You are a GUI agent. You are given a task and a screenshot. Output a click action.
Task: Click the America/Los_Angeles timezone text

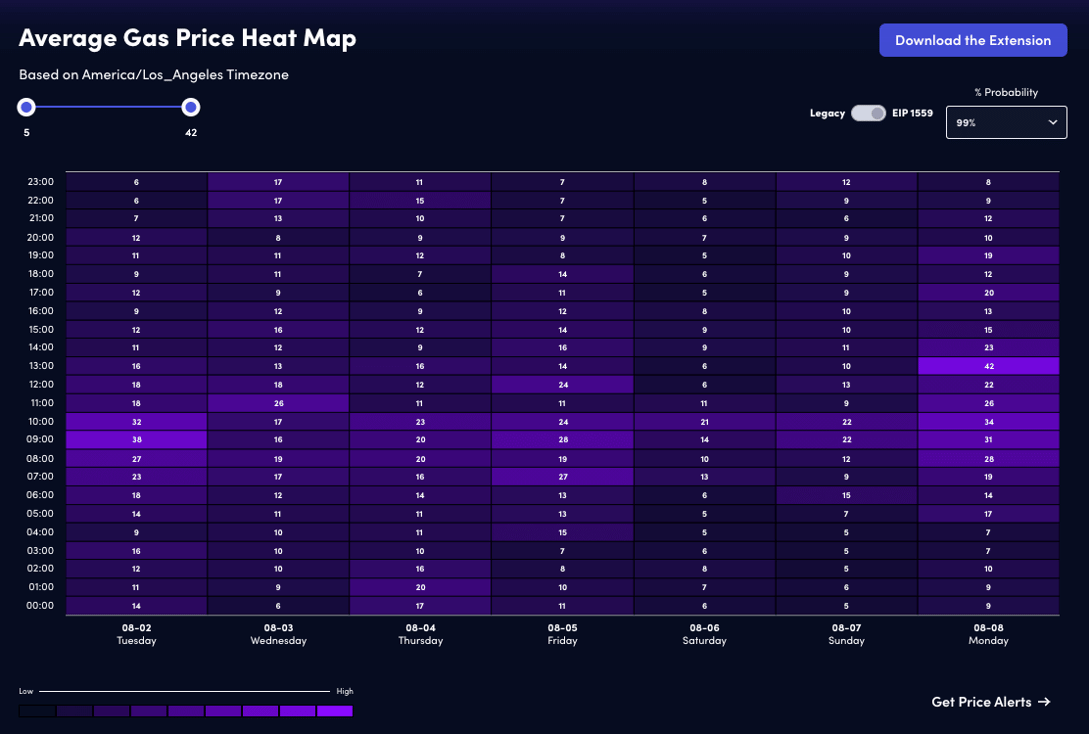tap(154, 74)
